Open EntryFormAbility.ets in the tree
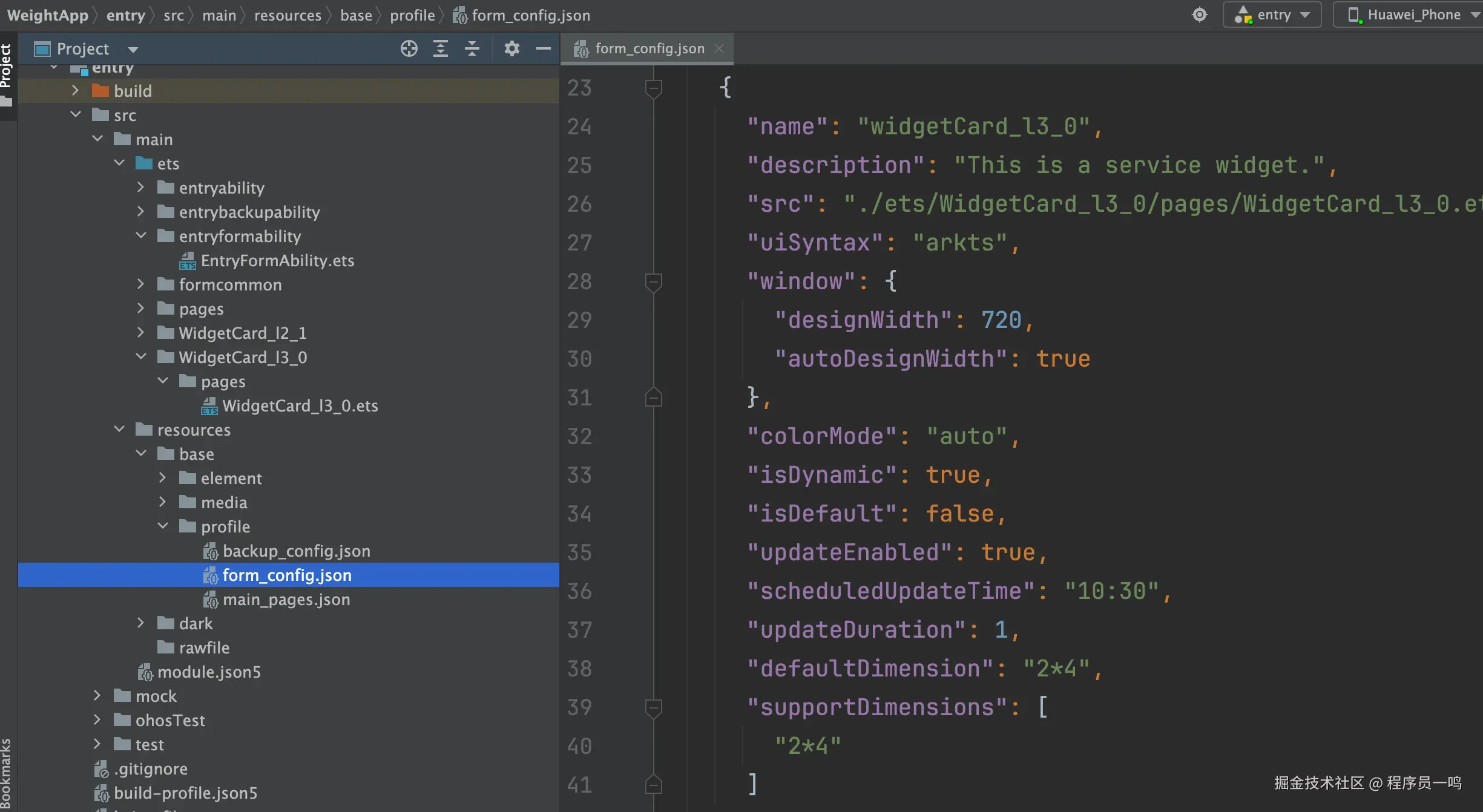 (x=277, y=261)
